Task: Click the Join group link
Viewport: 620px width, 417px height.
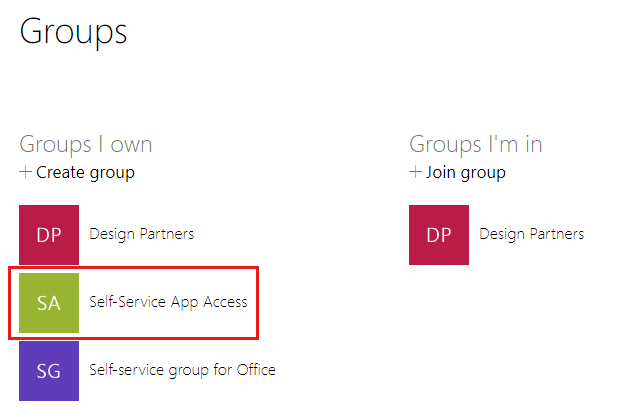Action: click(465, 172)
